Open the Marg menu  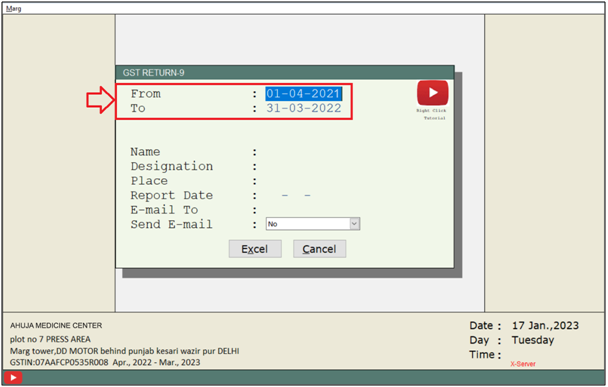14,8
